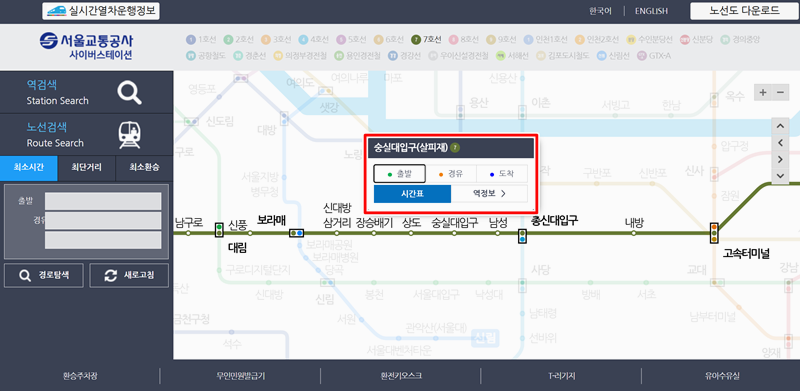Toggle the 6호선 line filter

[389, 39]
